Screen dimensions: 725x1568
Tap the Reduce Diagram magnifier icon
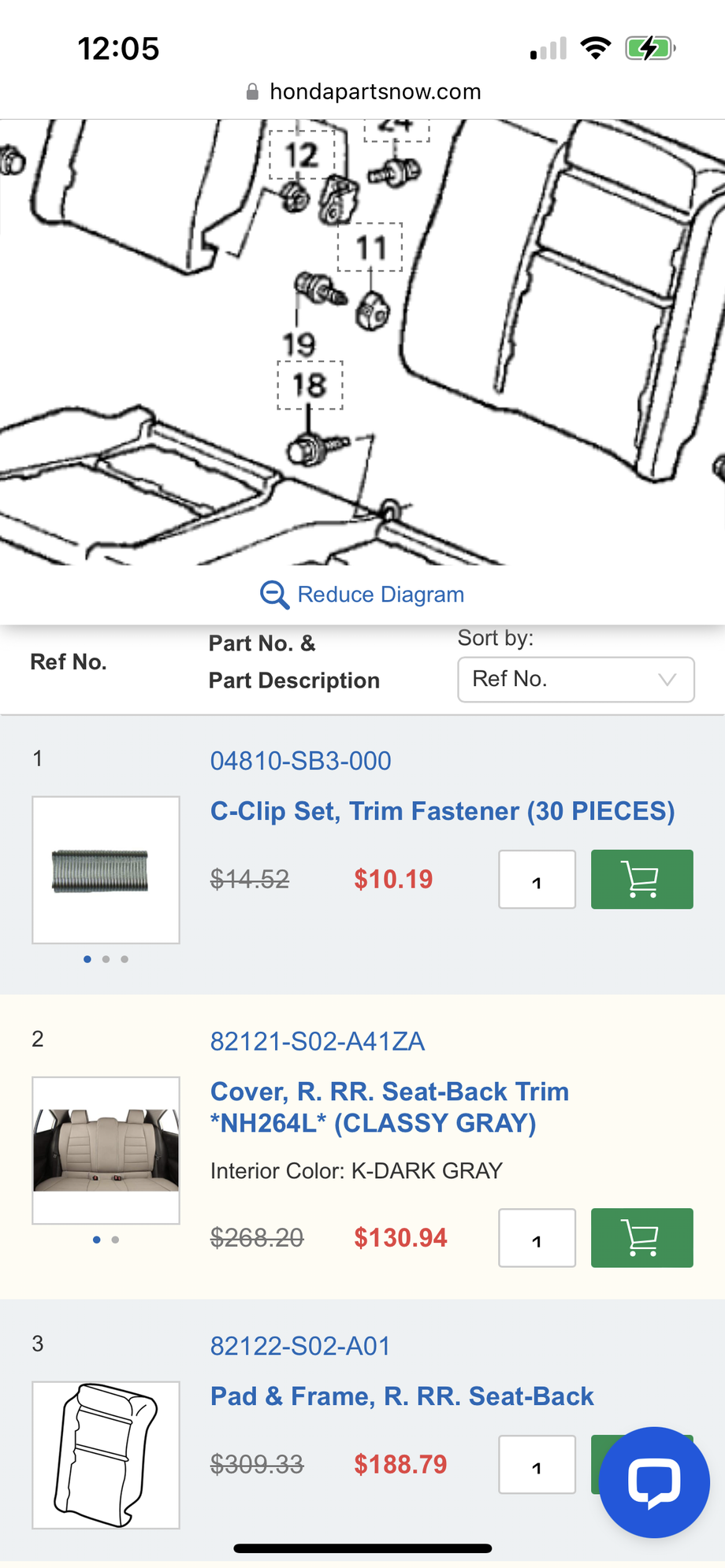point(274,595)
